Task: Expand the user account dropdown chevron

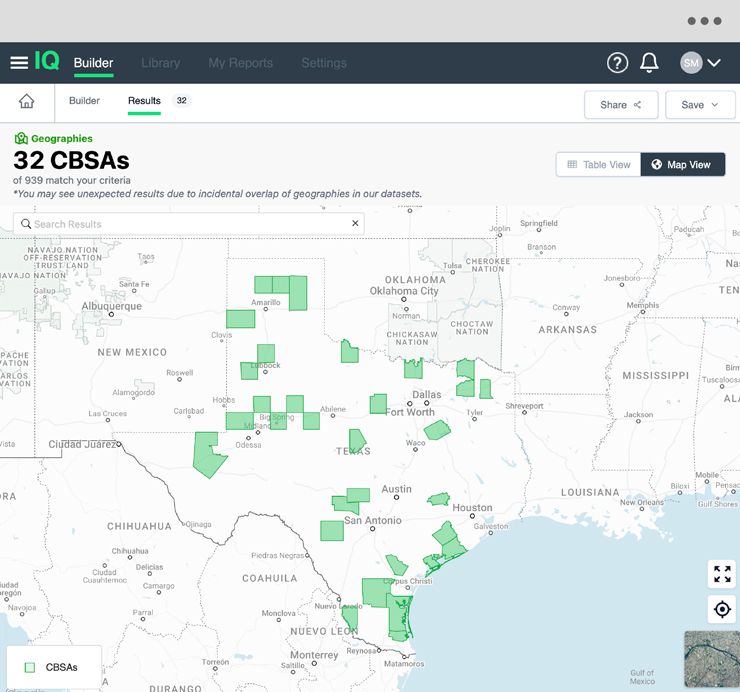Action: [x=714, y=63]
